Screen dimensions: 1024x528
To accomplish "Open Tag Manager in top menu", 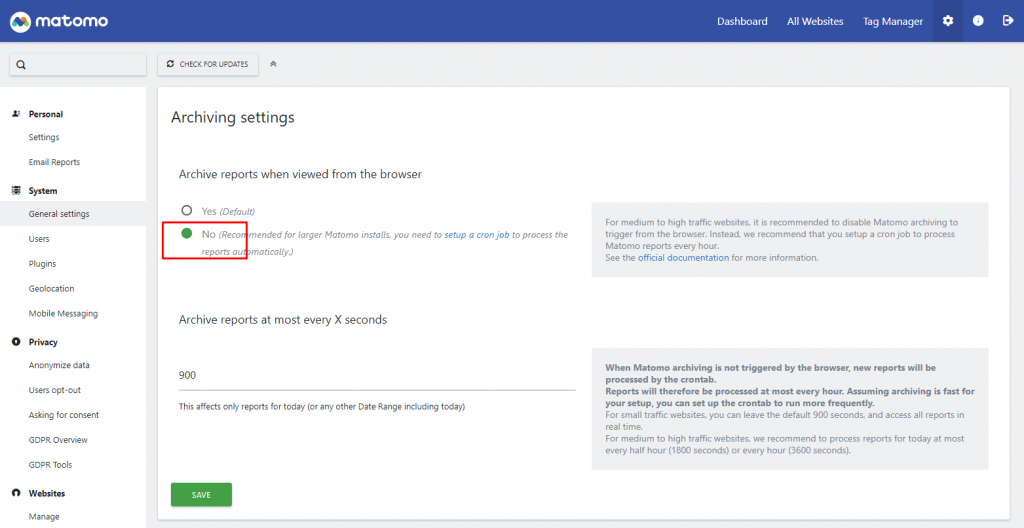I will click(892, 21).
